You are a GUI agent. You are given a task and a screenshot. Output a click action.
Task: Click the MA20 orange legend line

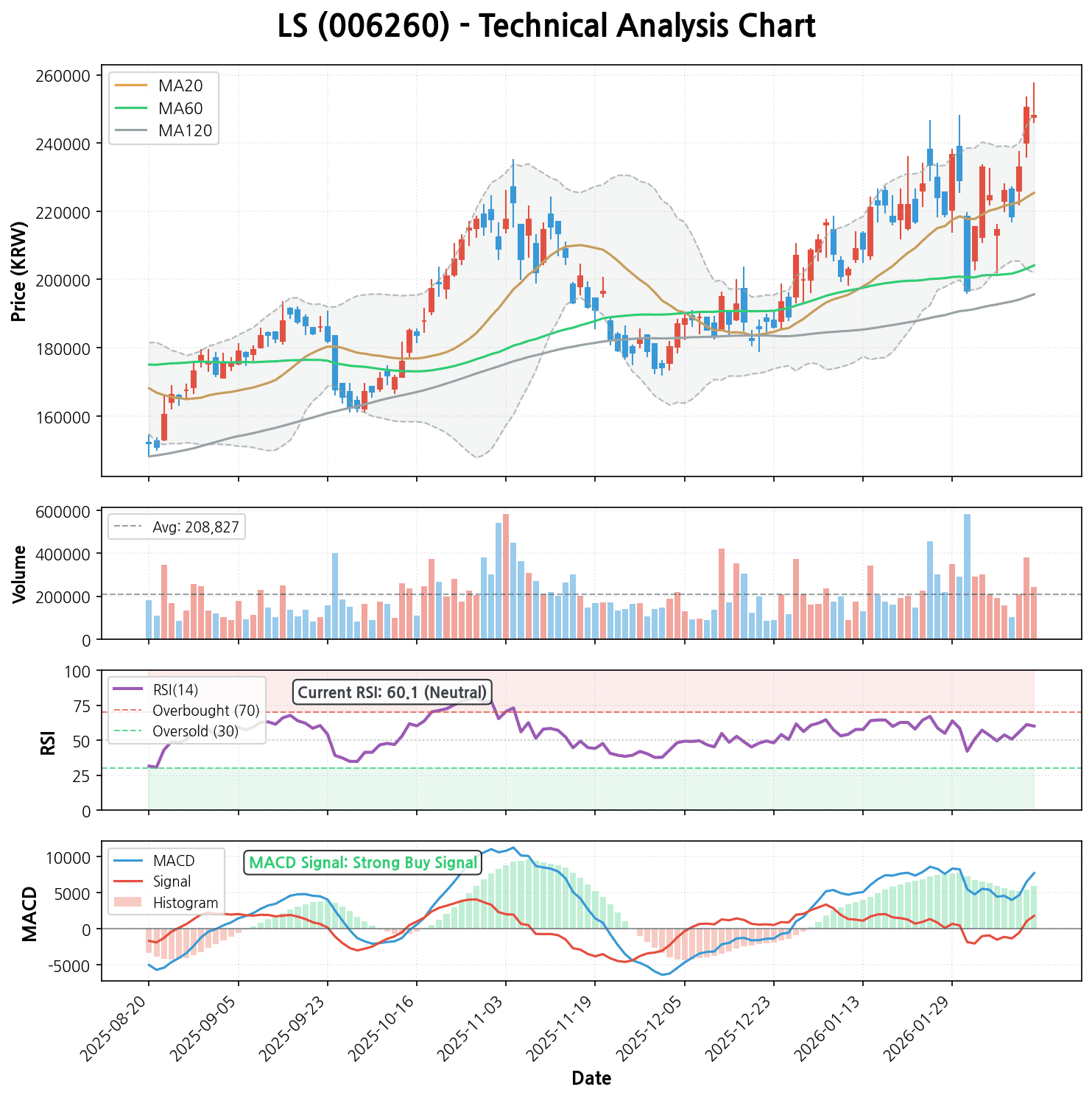tap(133, 85)
